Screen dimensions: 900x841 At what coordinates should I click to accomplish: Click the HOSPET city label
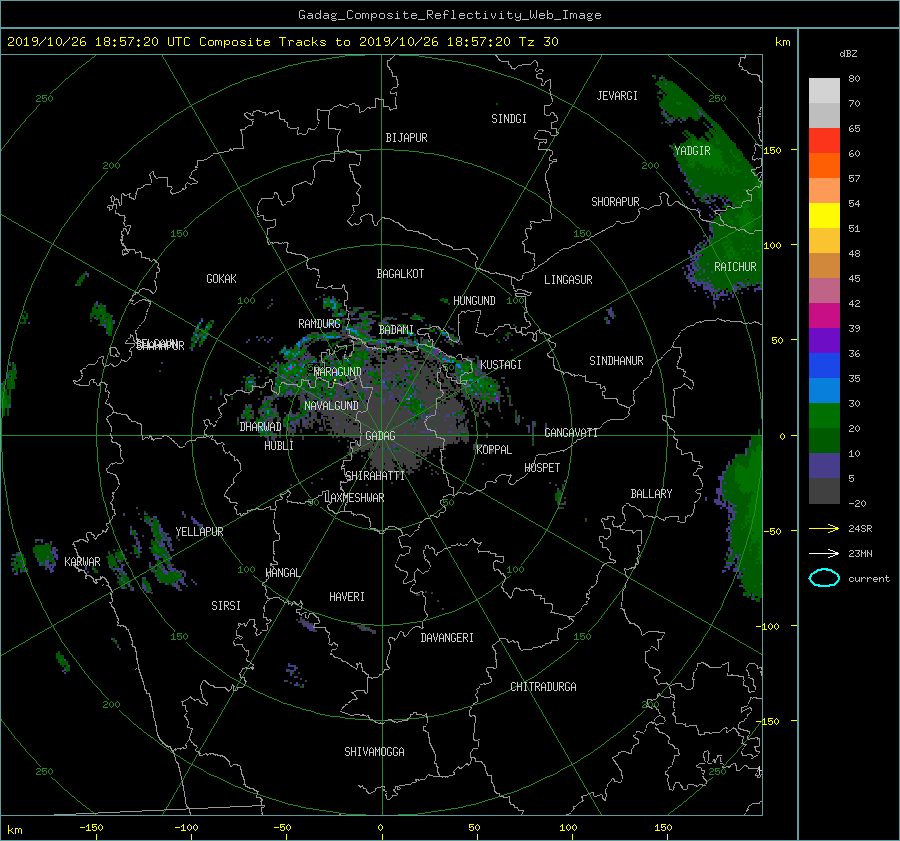(x=542, y=468)
